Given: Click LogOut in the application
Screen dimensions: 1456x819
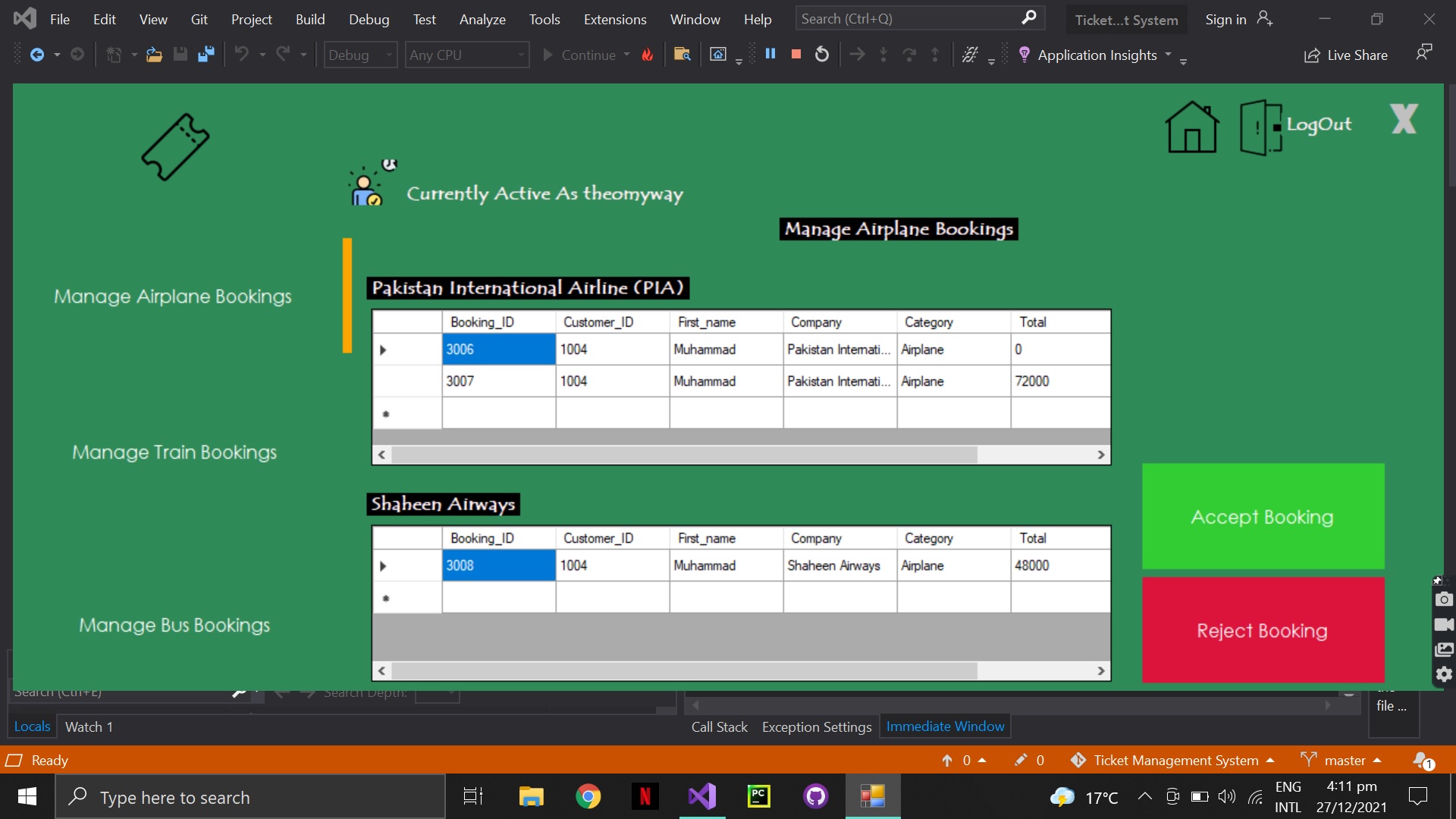Looking at the screenshot, I should pyautogui.click(x=1319, y=124).
